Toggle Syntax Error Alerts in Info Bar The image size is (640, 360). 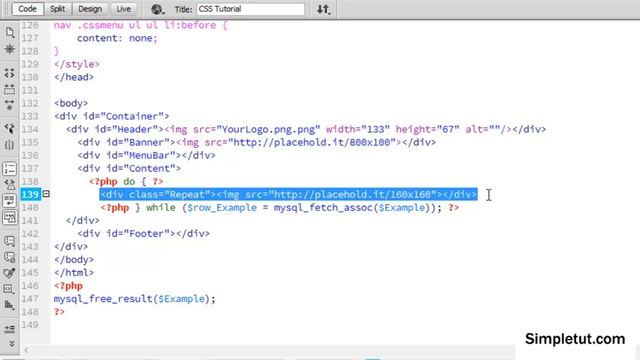pos(10,217)
